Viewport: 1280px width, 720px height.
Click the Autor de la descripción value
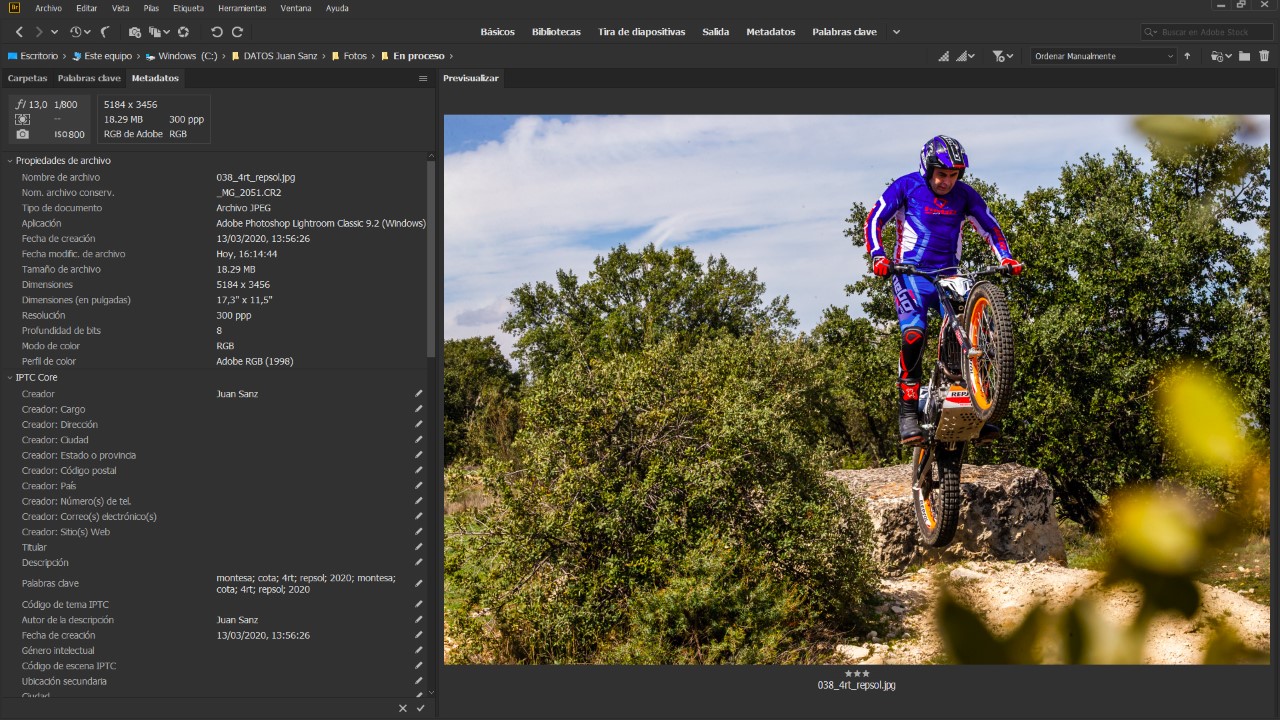point(237,620)
